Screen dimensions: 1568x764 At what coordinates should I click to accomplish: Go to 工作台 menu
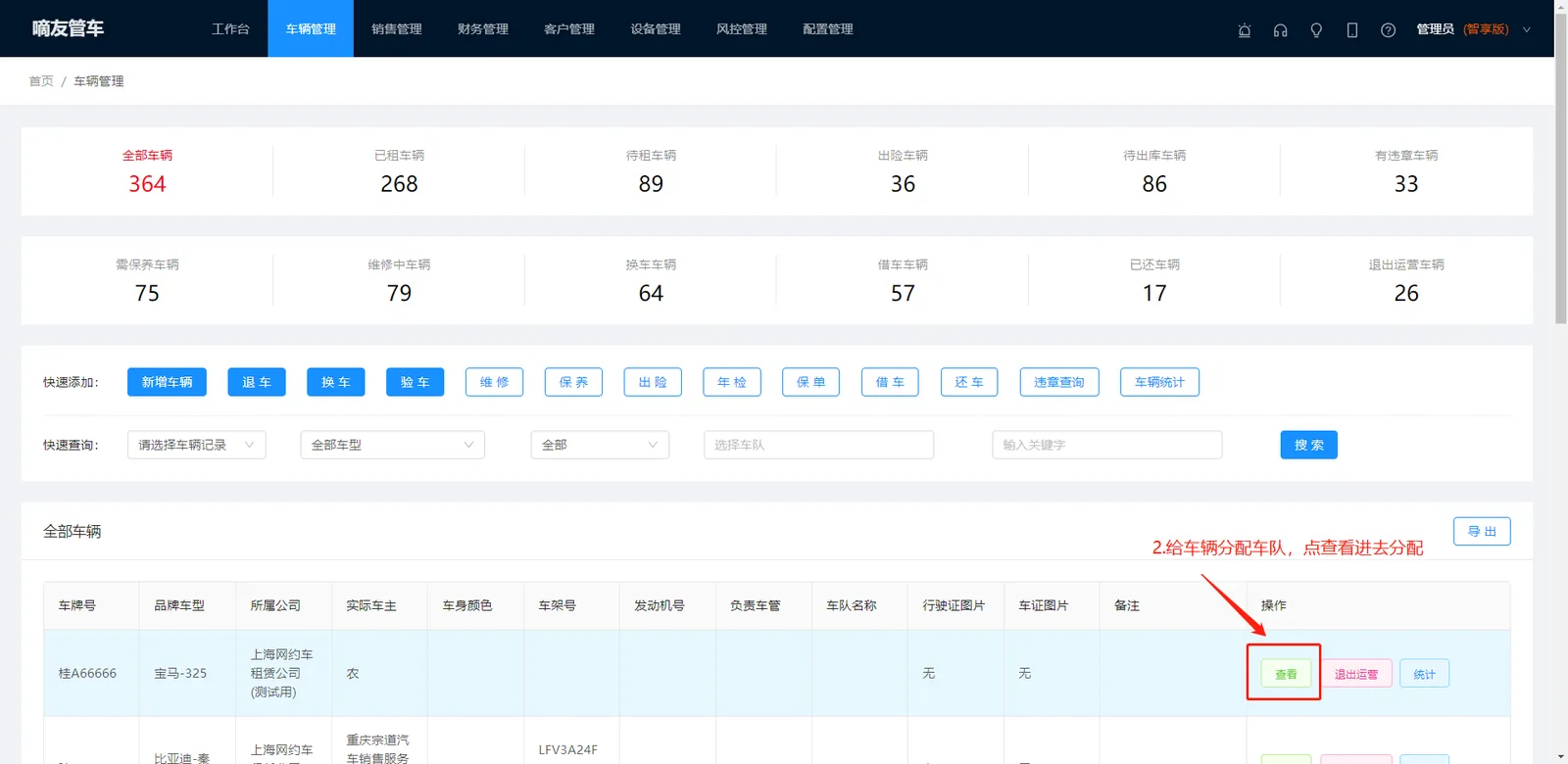[230, 28]
